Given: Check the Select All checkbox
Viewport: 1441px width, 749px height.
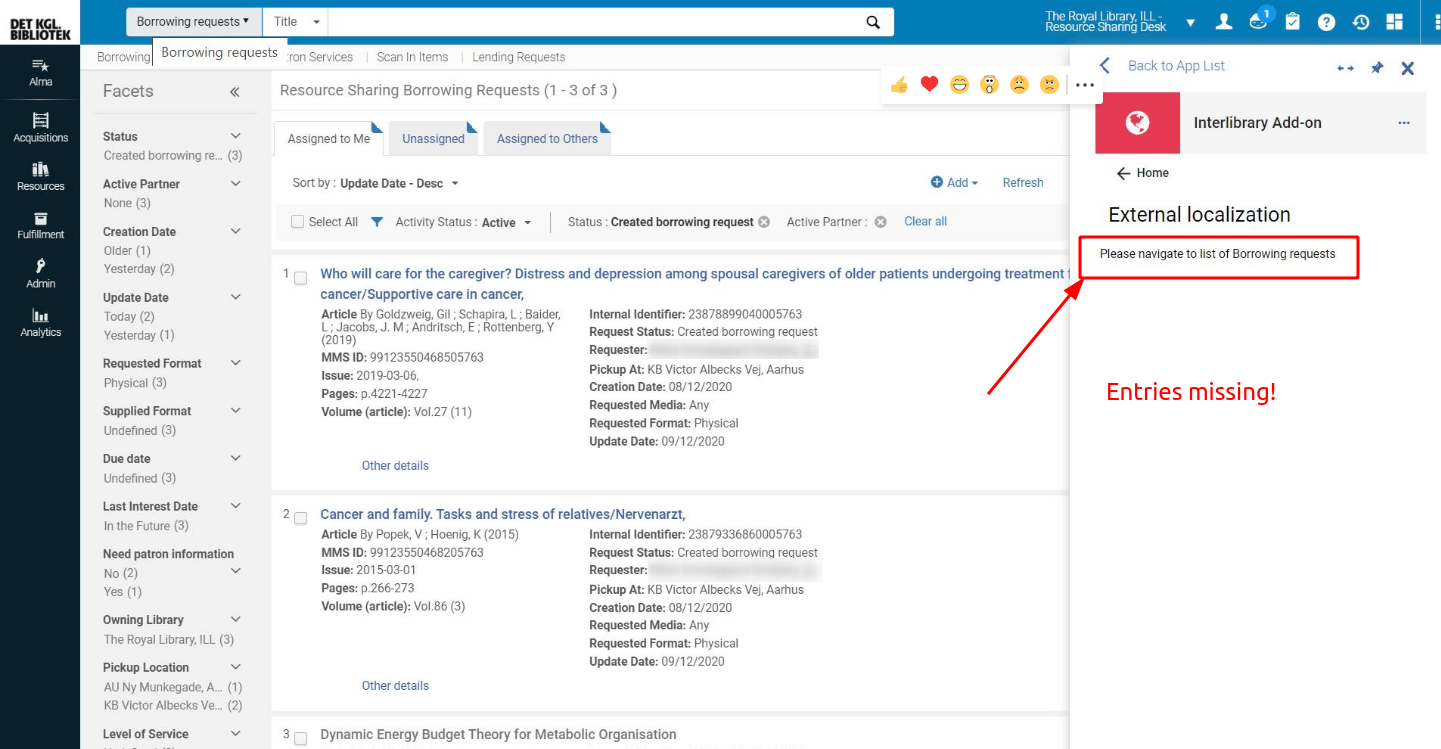Looking at the screenshot, I should coord(296,221).
